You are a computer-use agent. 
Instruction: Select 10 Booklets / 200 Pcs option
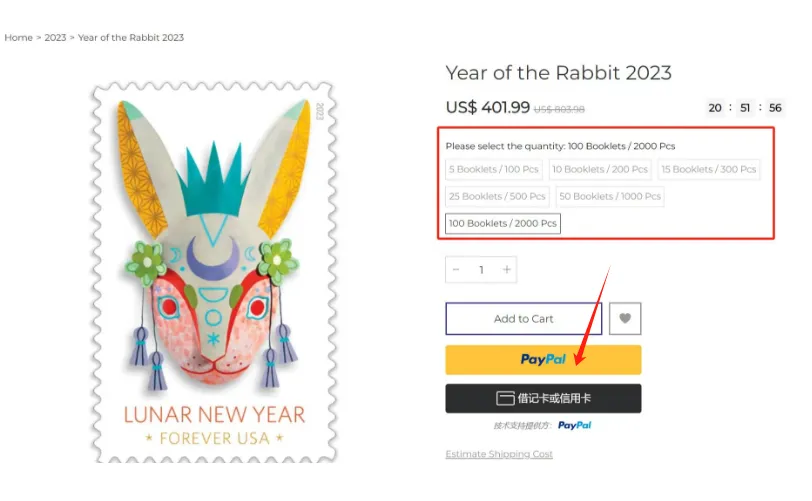tap(600, 169)
